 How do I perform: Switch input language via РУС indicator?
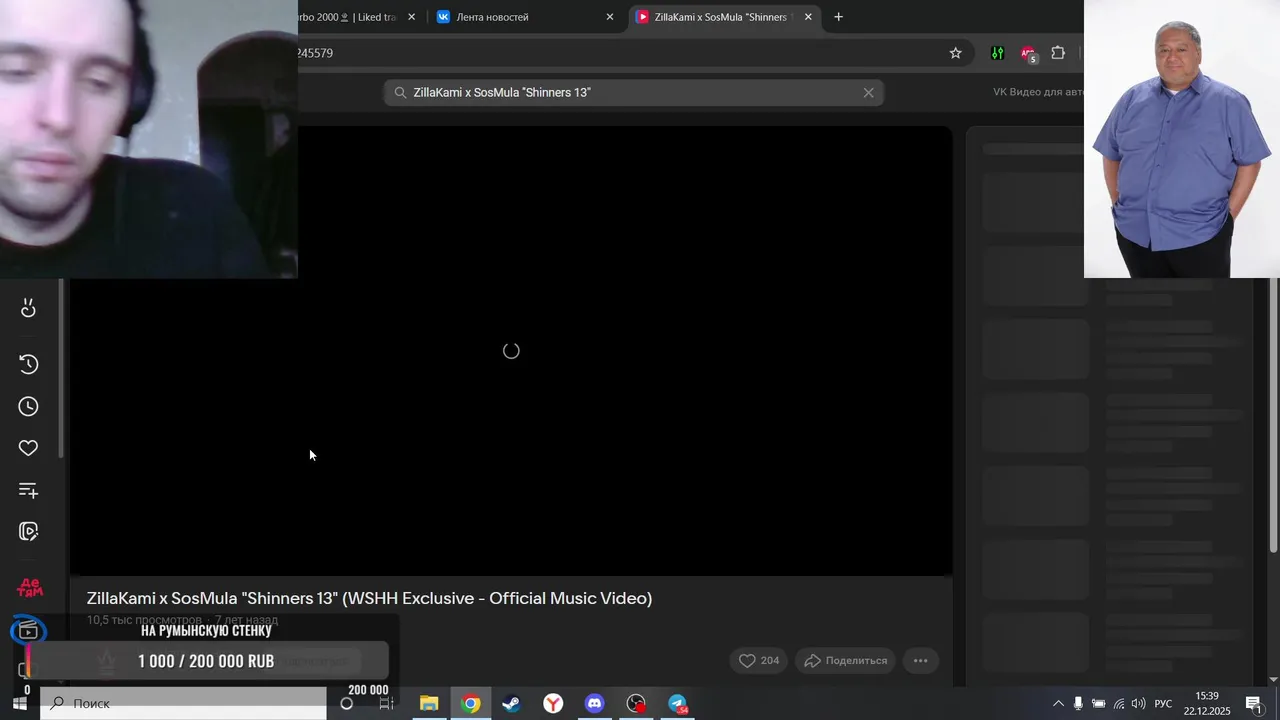pos(1163,703)
